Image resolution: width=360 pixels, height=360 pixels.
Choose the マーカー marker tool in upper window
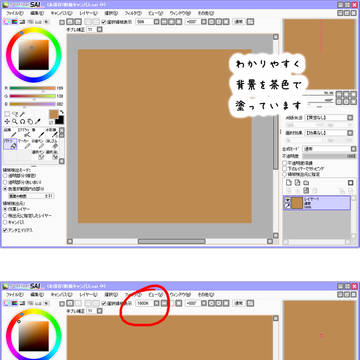[24, 144]
